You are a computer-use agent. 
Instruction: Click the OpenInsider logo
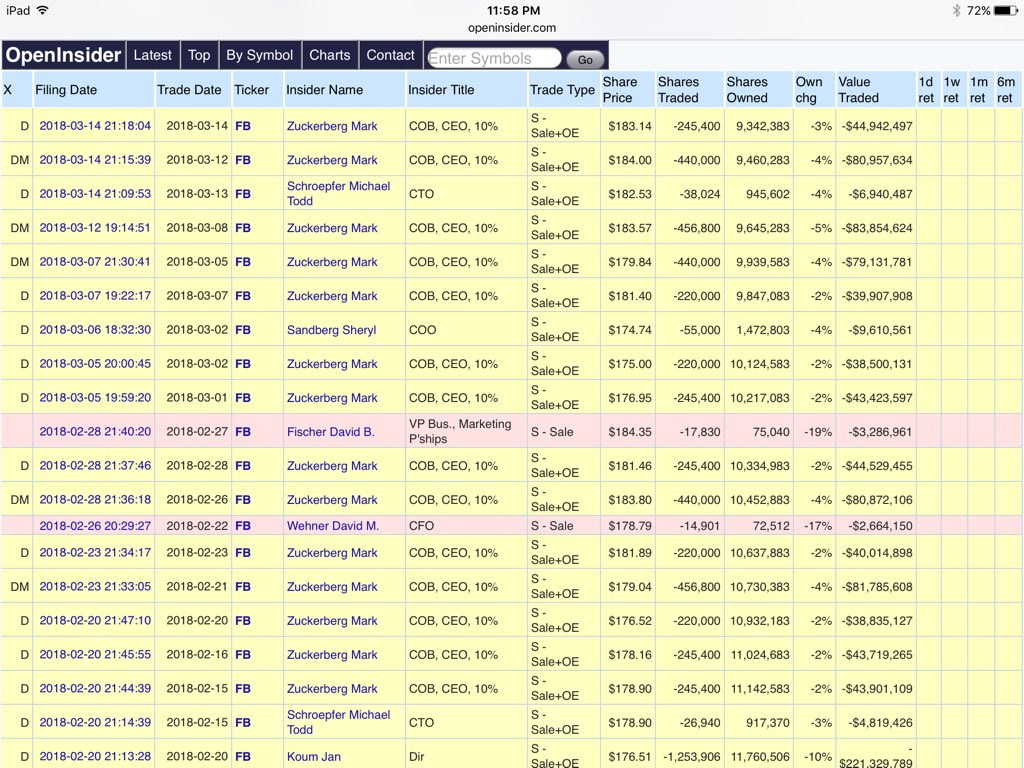coord(63,56)
